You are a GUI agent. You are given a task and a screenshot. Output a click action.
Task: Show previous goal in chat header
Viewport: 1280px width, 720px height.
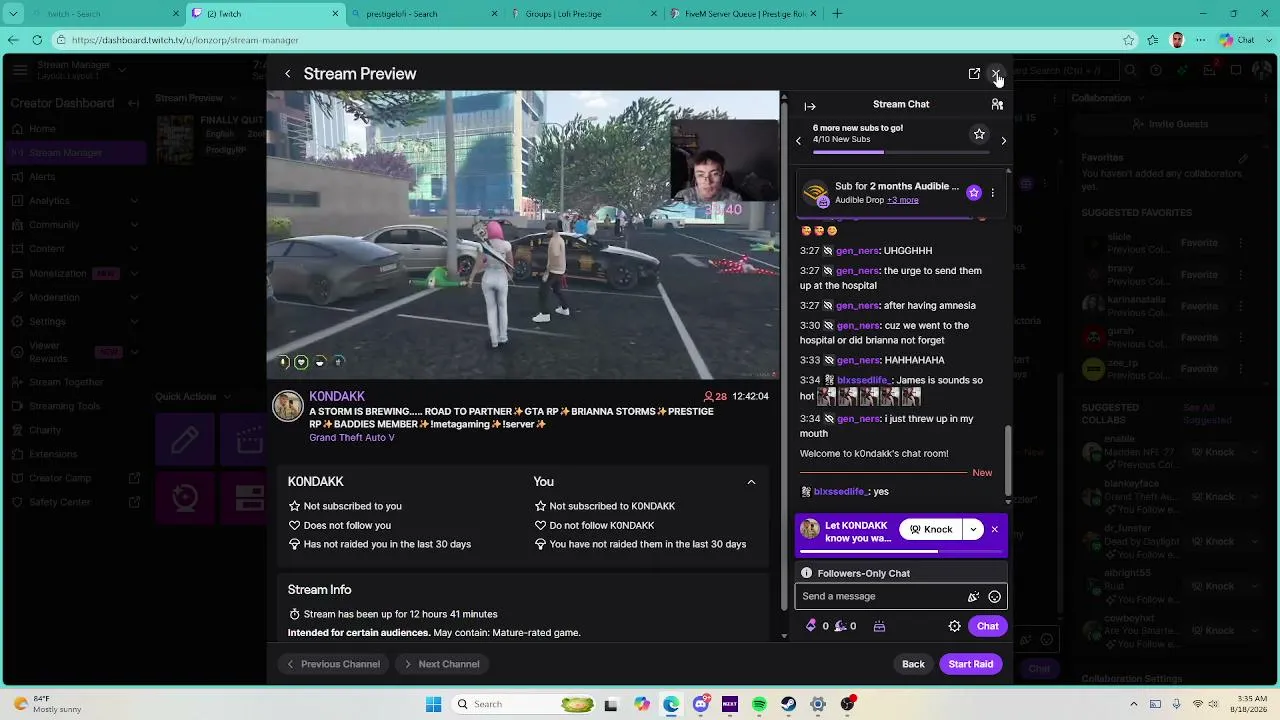(x=798, y=141)
